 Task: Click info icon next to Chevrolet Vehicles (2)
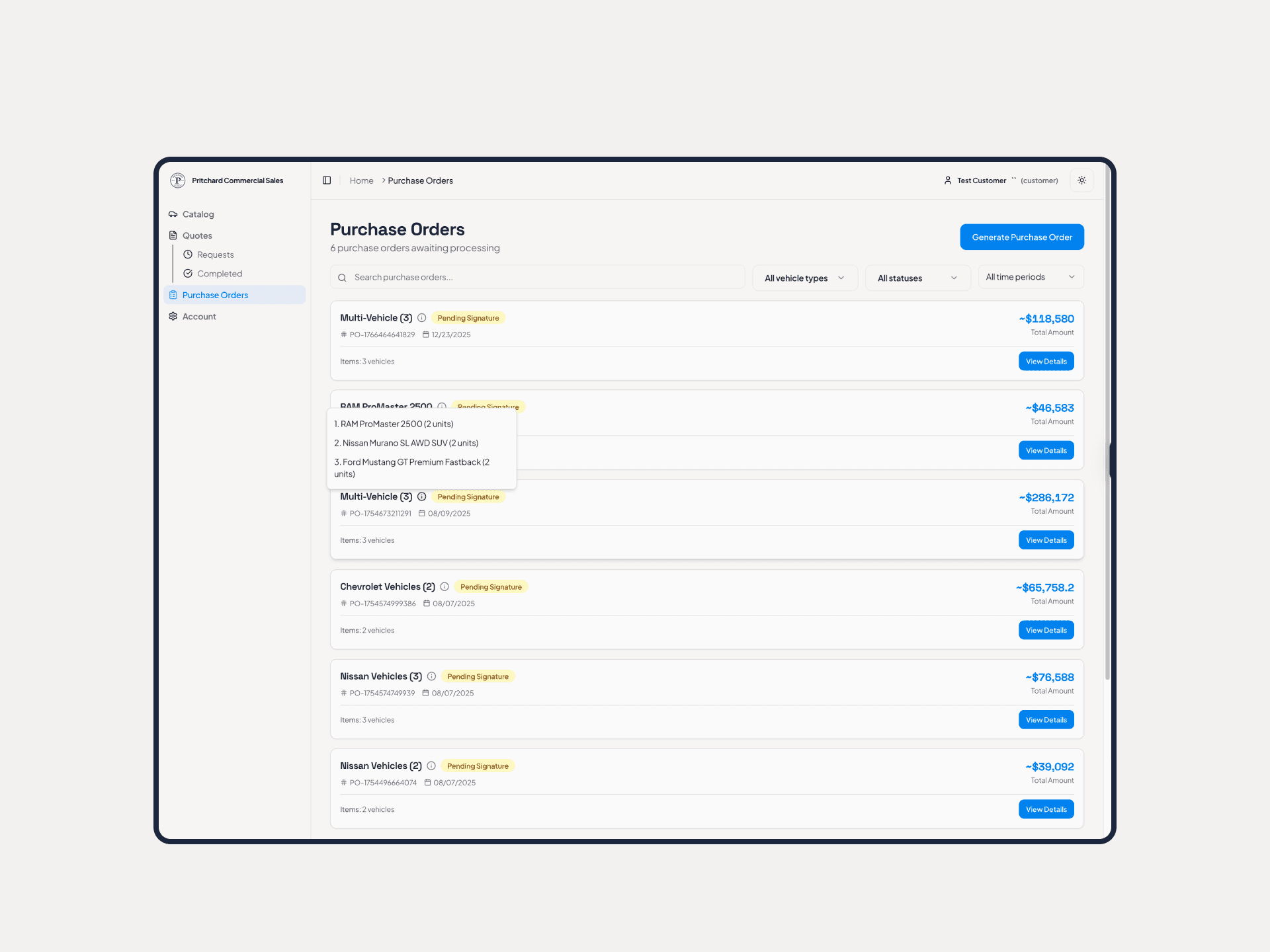pos(444,586)
